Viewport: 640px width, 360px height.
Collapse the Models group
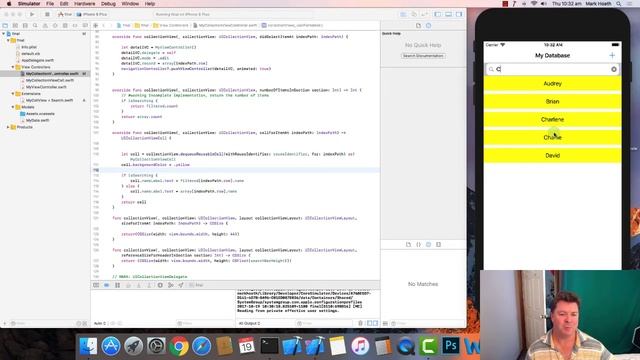(13, 107)
